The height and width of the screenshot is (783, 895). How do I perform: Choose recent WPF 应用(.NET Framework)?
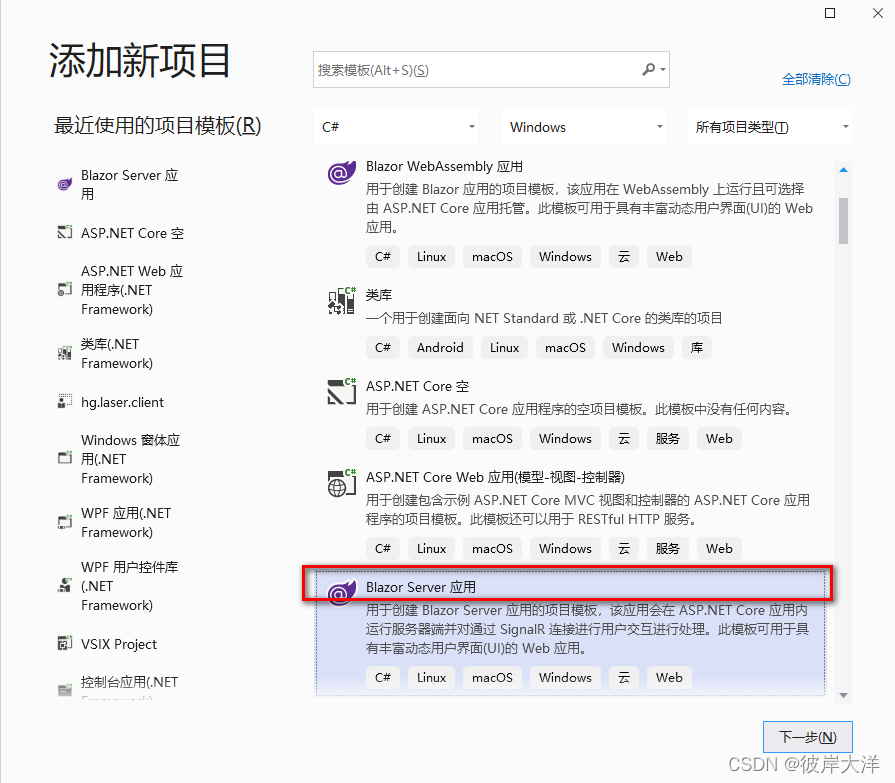126,522
